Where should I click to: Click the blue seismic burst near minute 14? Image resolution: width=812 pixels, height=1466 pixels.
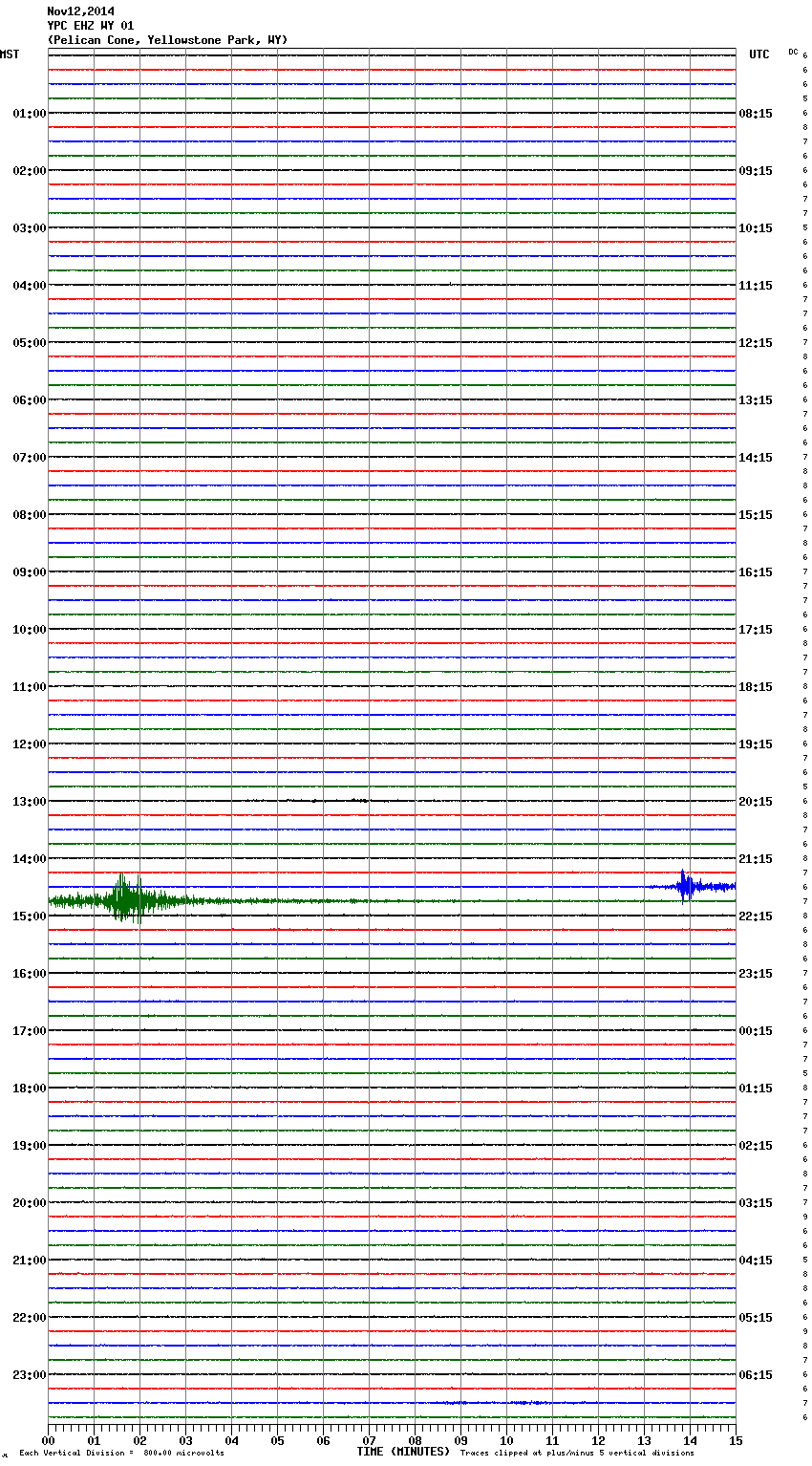tap(686, 886)
